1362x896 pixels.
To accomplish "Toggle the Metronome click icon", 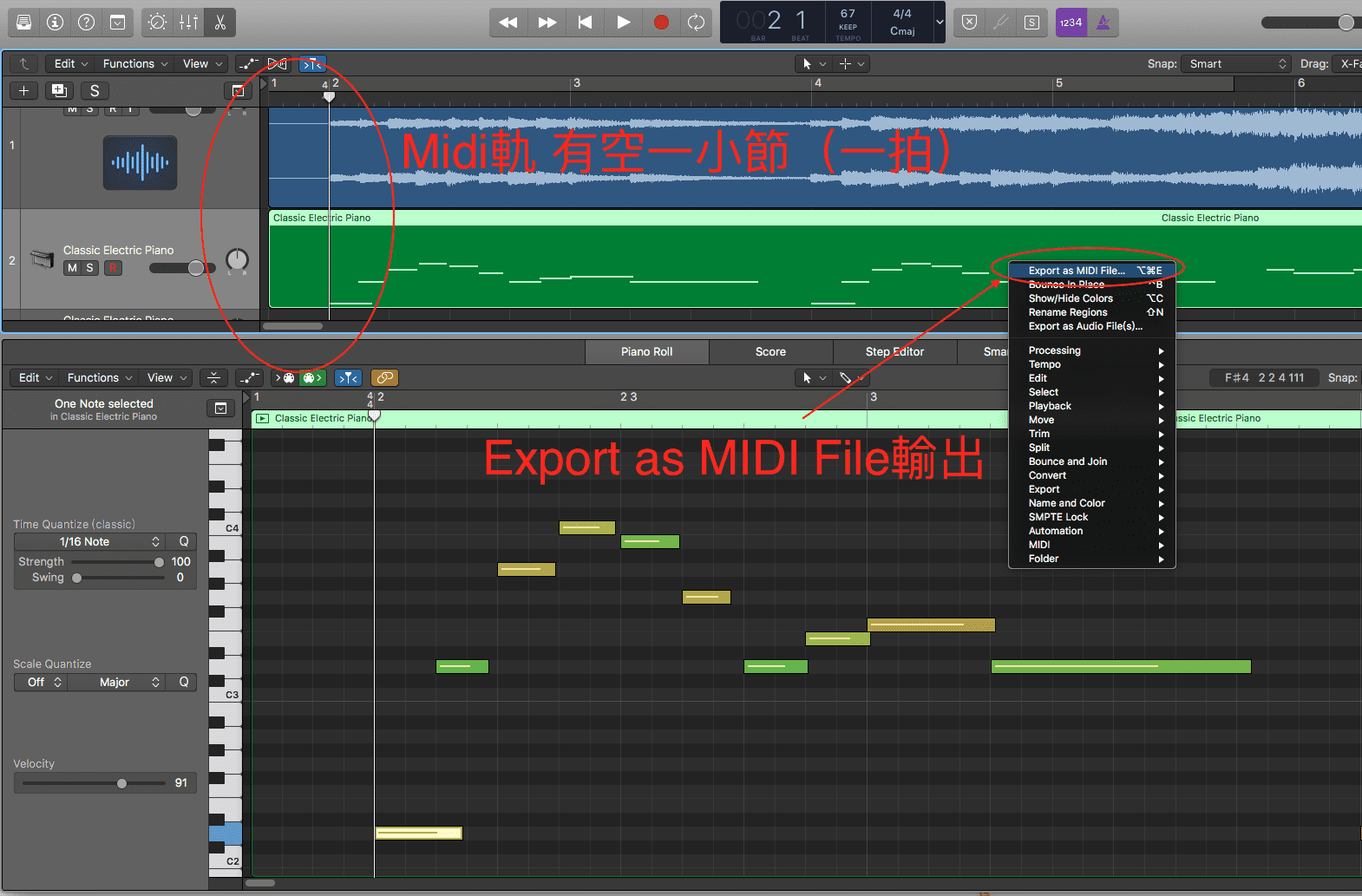I will tap(1103, 23).
